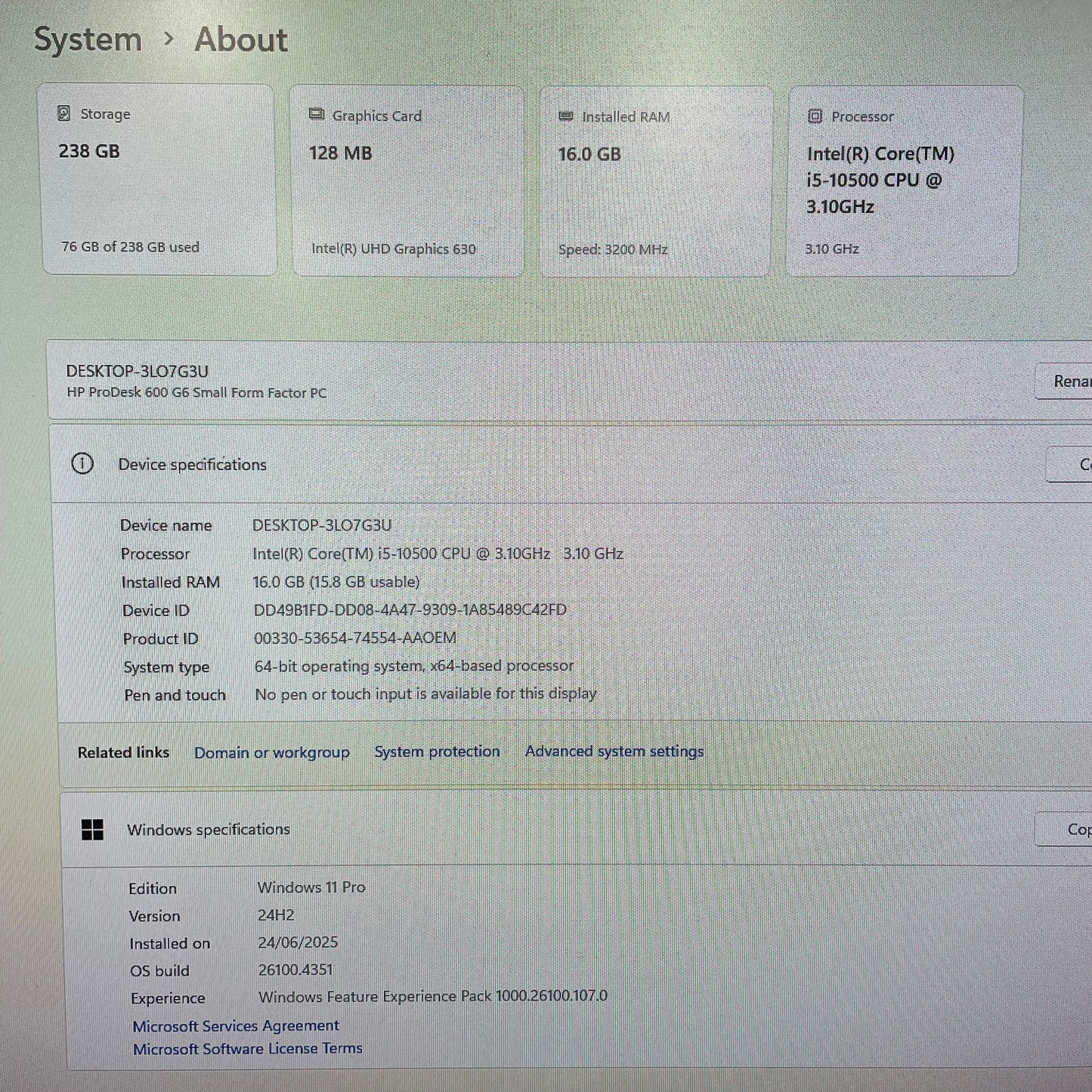Open the System breadcrumb in the header
The image size is (1092, 1092).
click(88, 39)
